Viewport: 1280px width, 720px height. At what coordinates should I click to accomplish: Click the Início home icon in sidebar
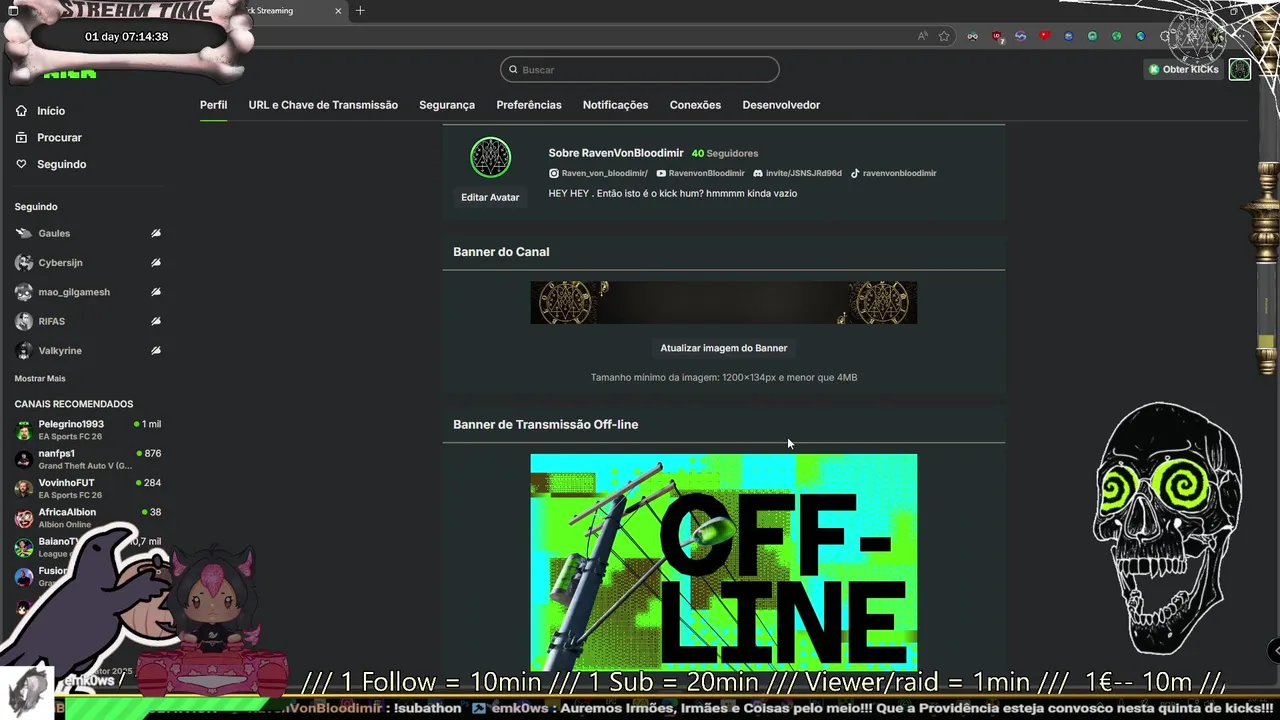(21, 111)
